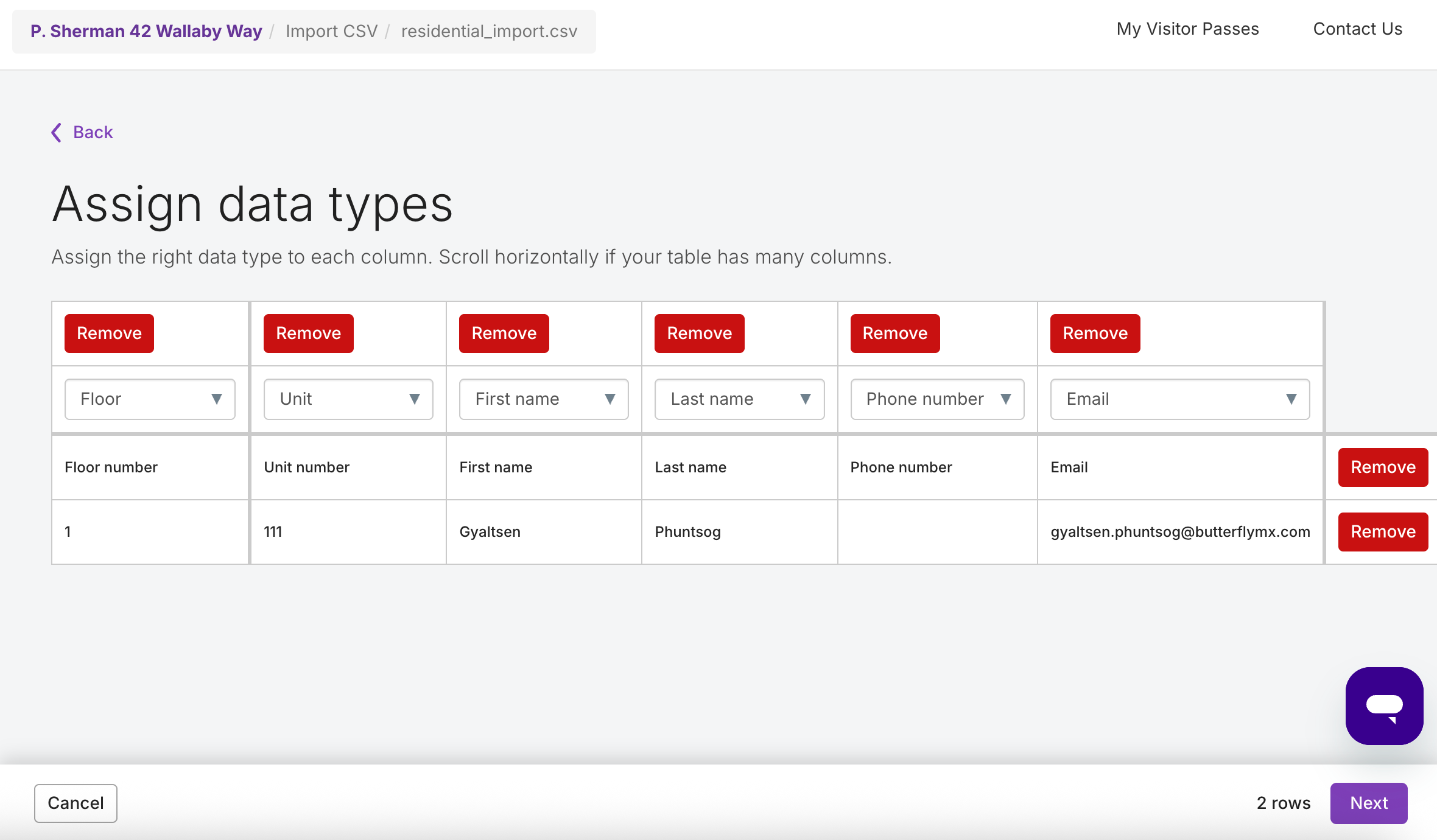Open the Contact Us page
The height and width of the screenshot is (840, 1437).
1357,29
